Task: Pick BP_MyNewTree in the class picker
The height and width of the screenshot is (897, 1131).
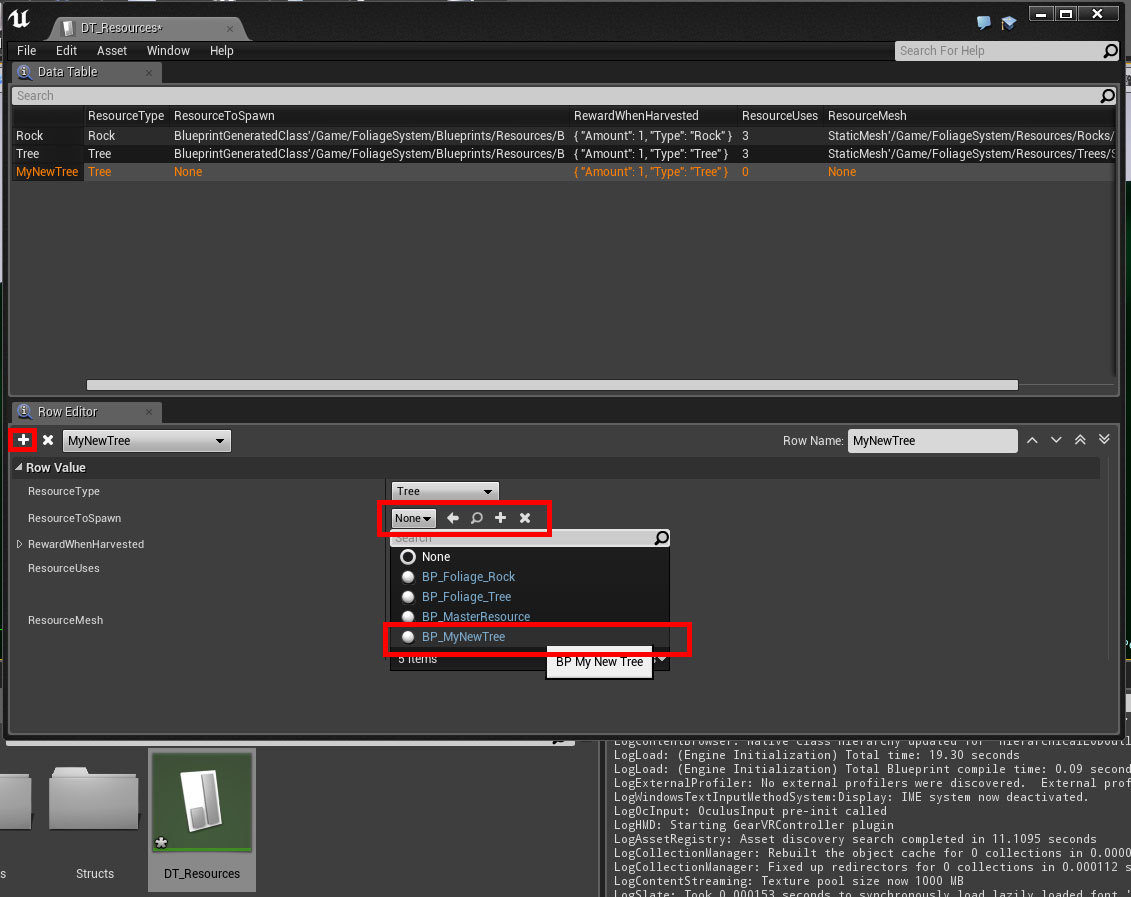Action: (463, 637)
